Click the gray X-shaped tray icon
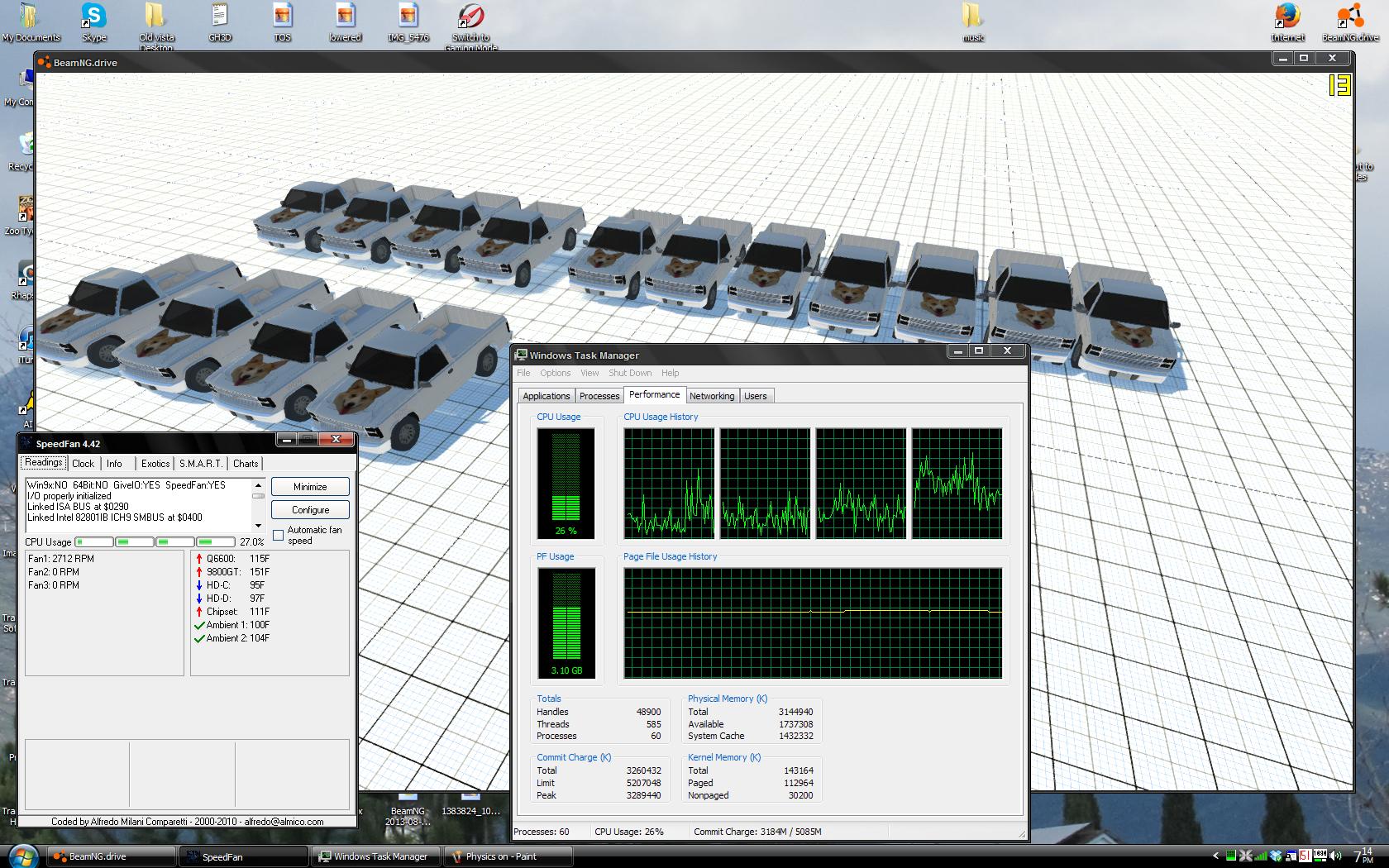Image resolution: width=1389 pixels, height=868 pixels. click(x=1246, y=856)
